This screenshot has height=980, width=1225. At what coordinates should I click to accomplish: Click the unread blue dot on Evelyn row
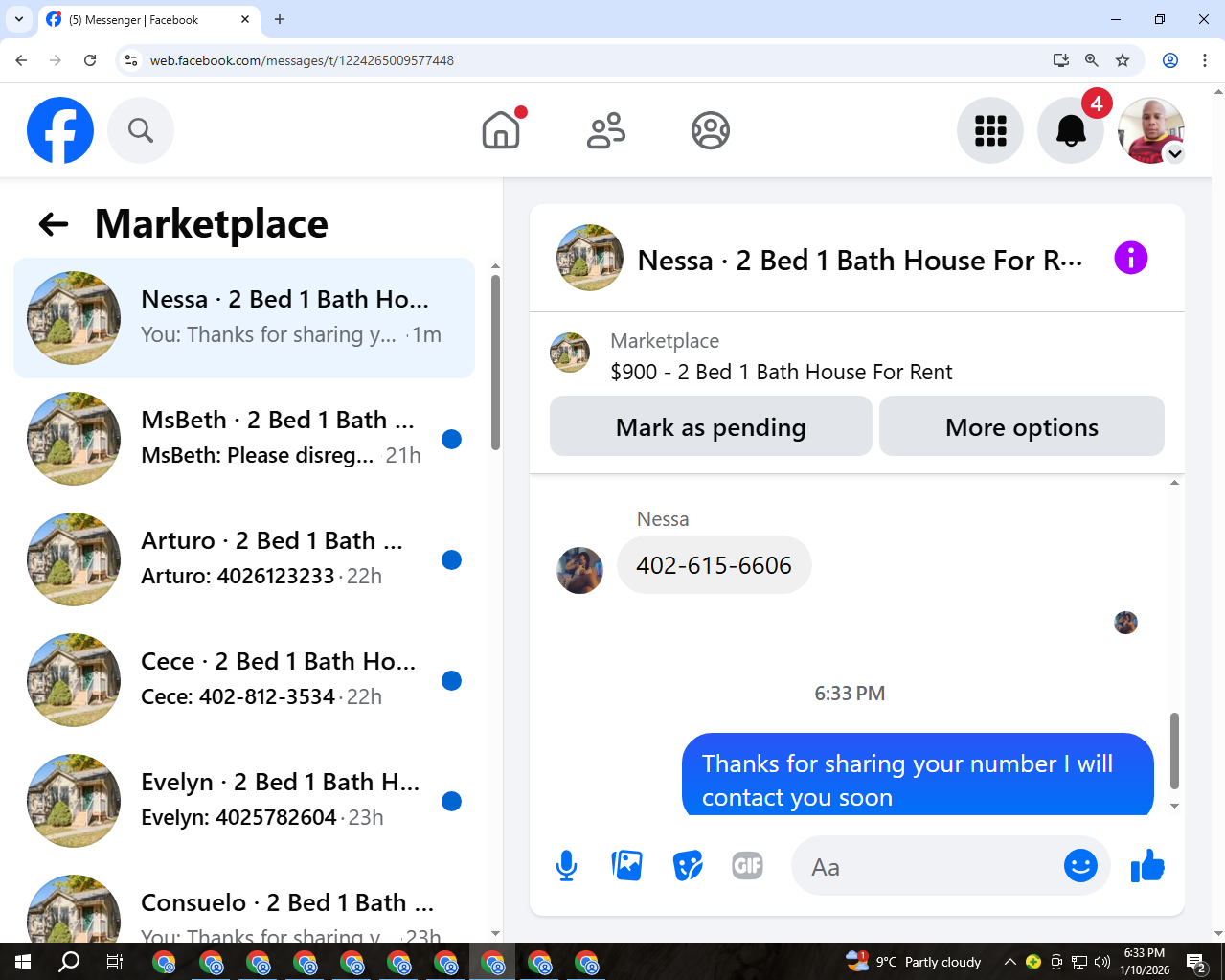[x=452, y=801]
